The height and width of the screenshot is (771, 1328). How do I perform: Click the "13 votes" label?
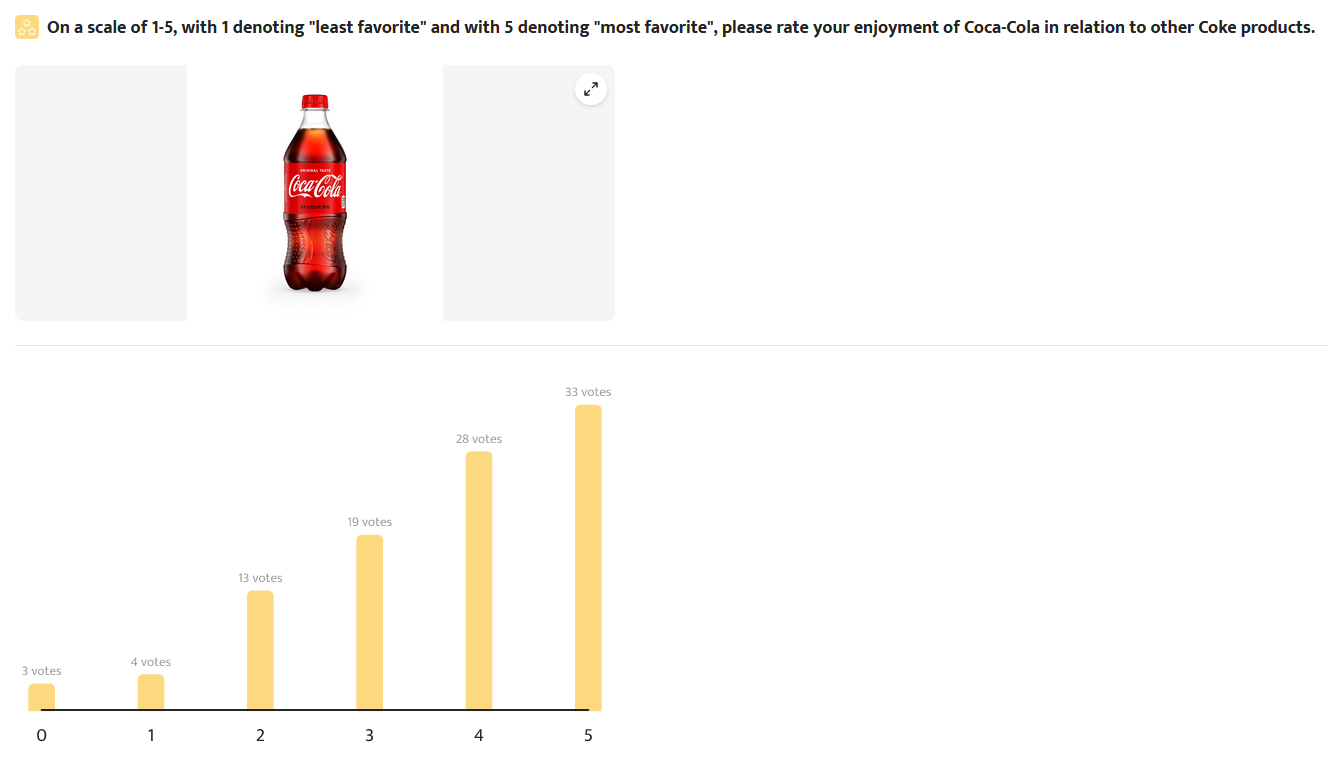pos(260,578)
